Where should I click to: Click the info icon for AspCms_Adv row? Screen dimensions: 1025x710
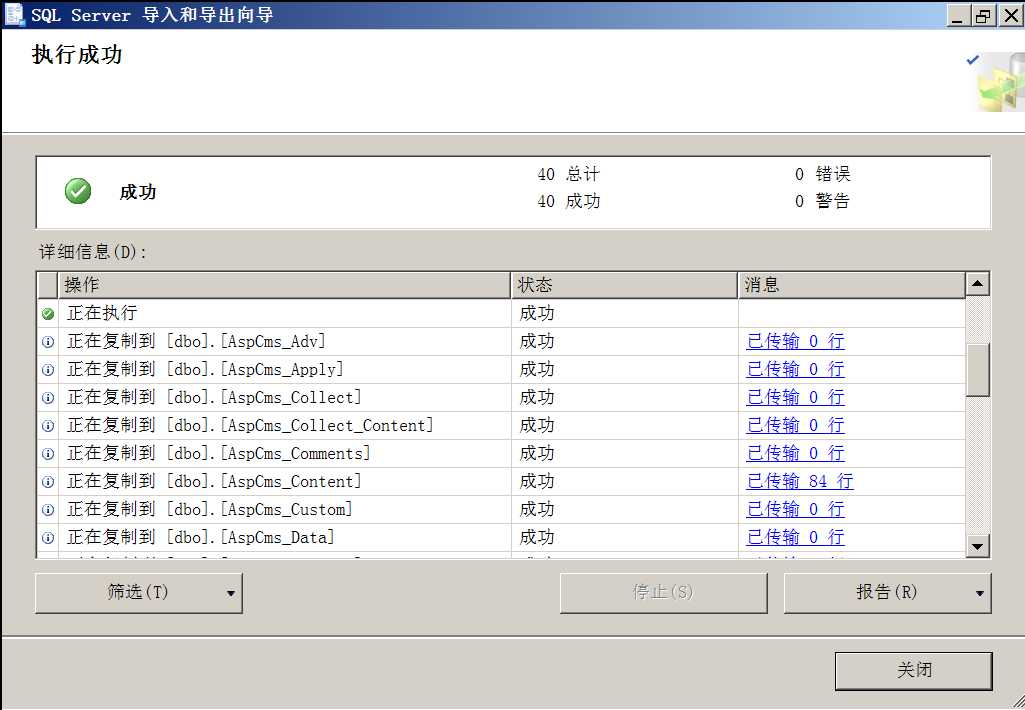[x=48, y=342]
